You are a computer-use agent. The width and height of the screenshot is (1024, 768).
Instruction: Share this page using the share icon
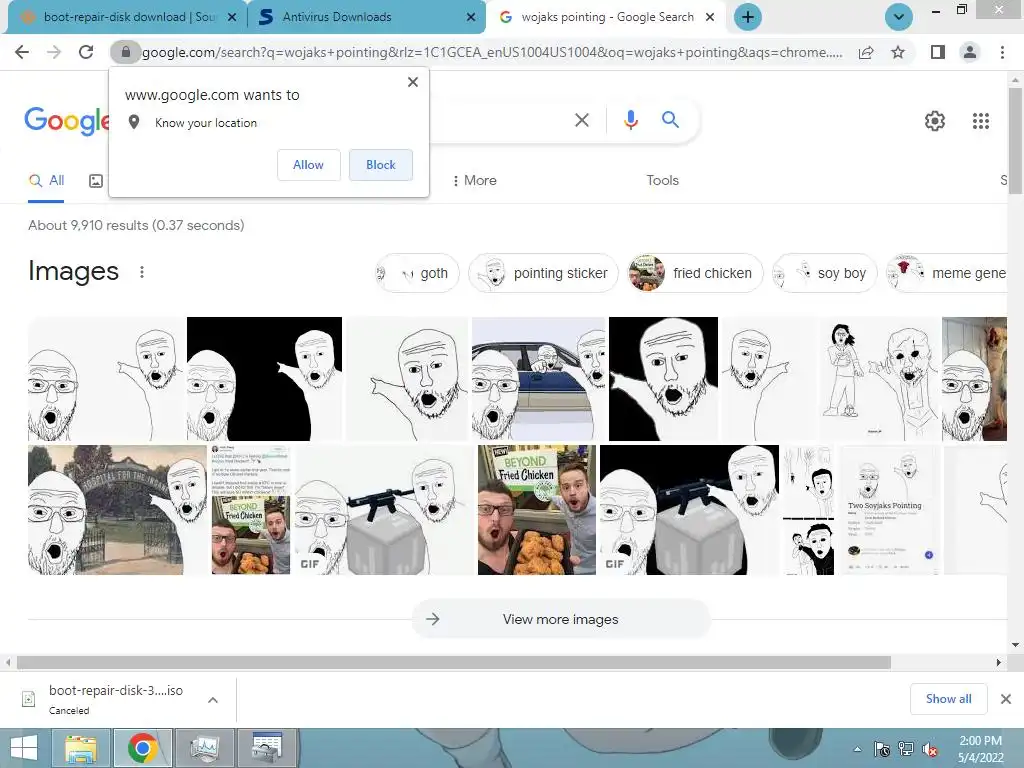click(x=866, y=52)
